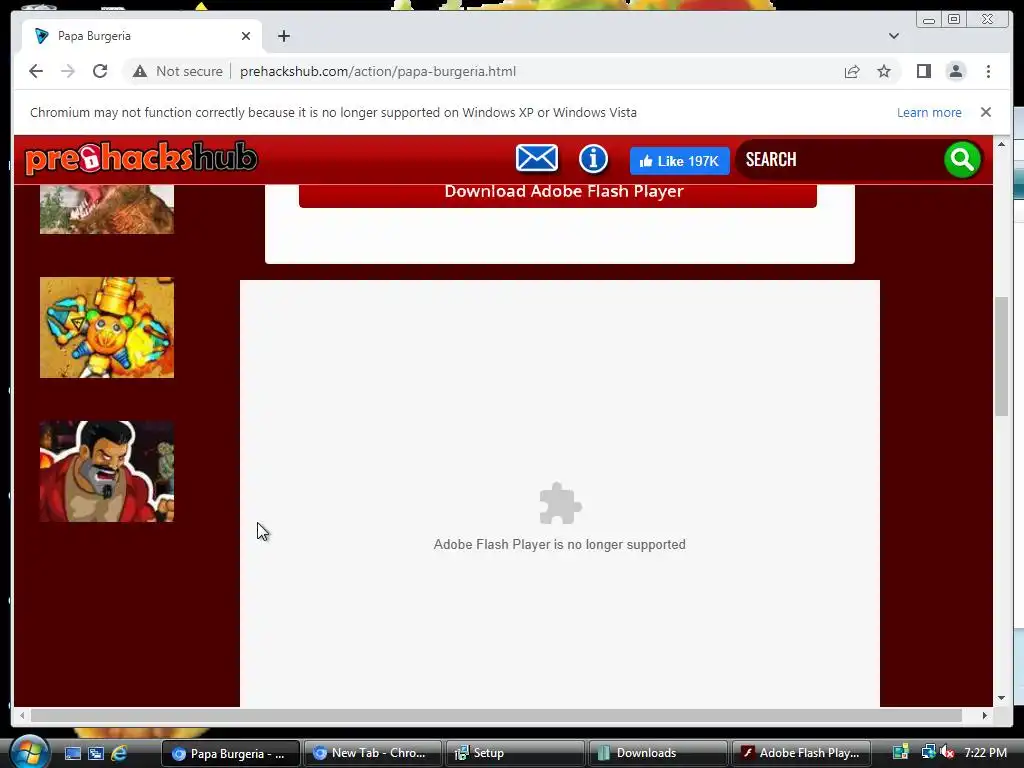The image size is (1024, 768).
Task: Click Show Desktop quick launch icon
Action: coord(72,754)
